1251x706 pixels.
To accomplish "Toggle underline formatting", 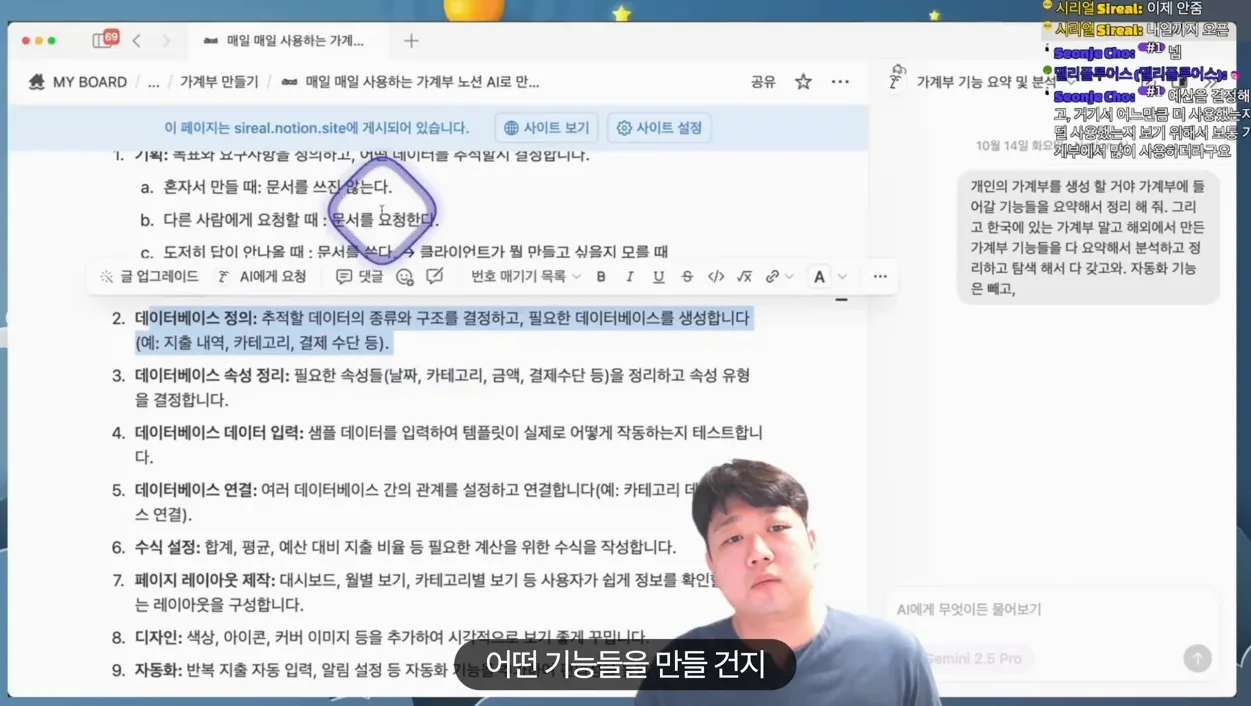I will pos(658,277).
